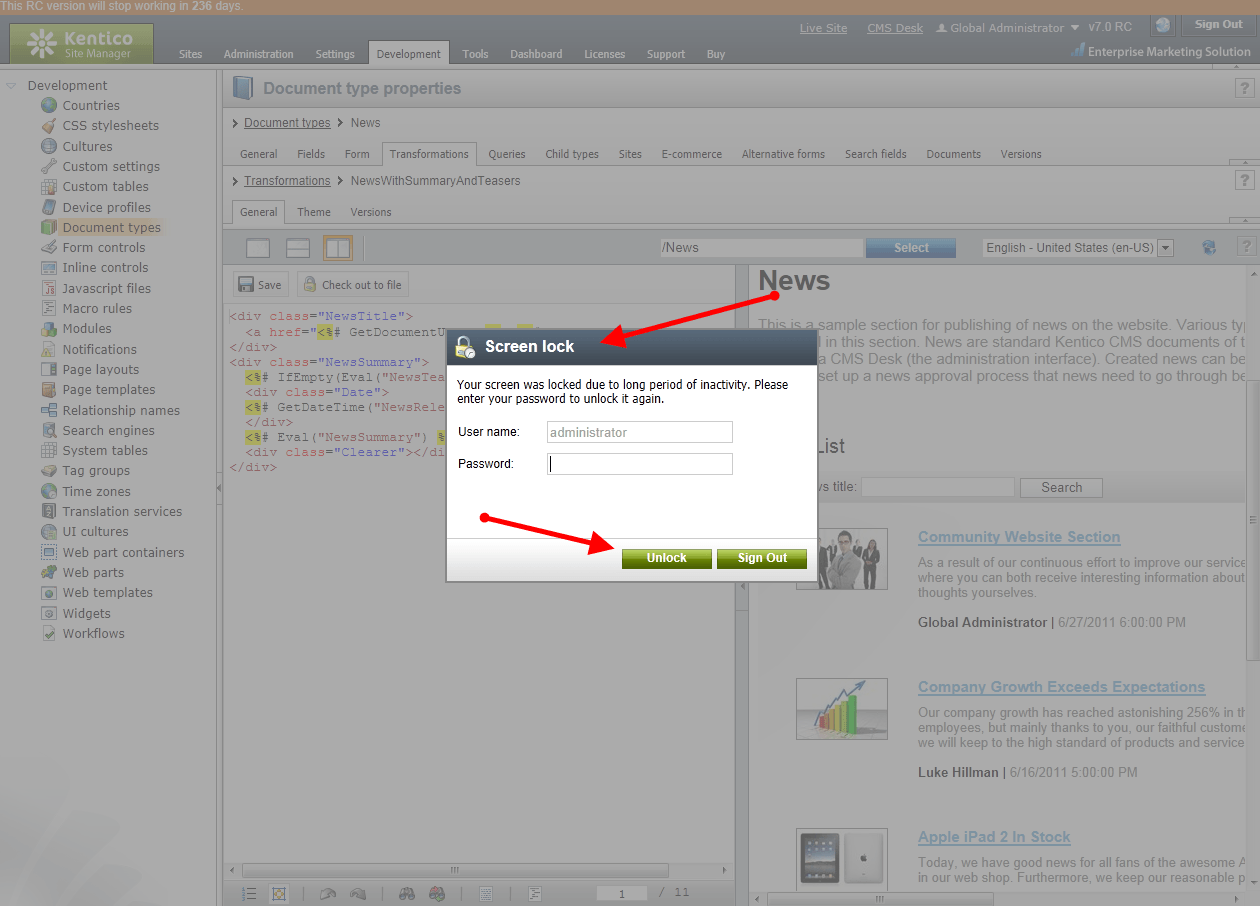This screenshot has width=1260, height=906.
Task: Open Community Website Section news link
Action: click(1019, 537)
